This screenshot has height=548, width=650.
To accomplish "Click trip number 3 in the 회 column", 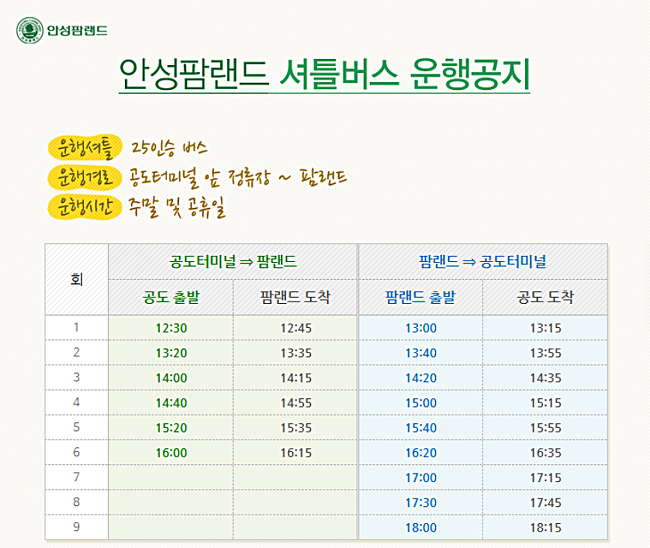I will (x=77, y=377).
